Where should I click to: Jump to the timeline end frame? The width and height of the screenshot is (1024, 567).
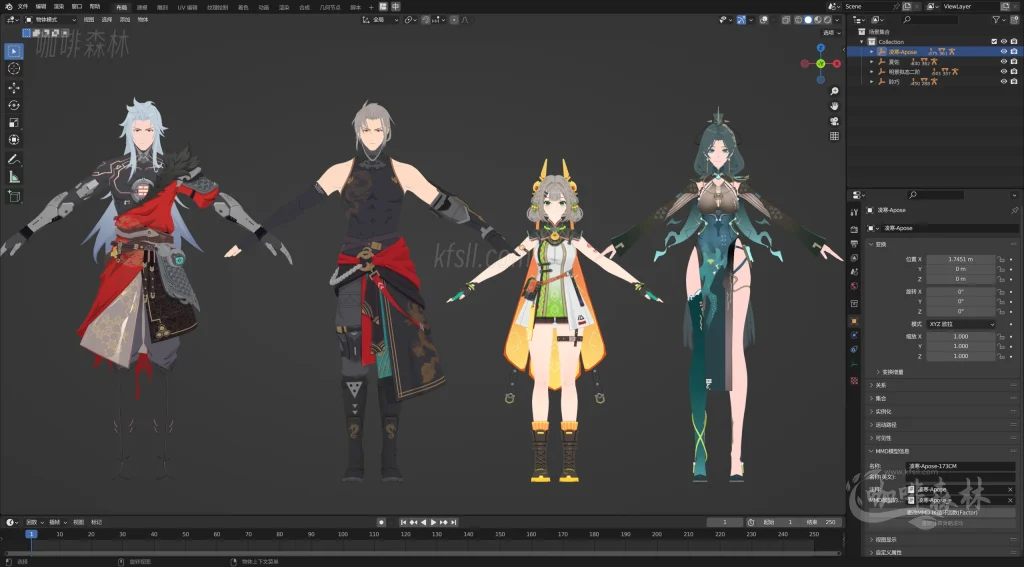point(453,523)
